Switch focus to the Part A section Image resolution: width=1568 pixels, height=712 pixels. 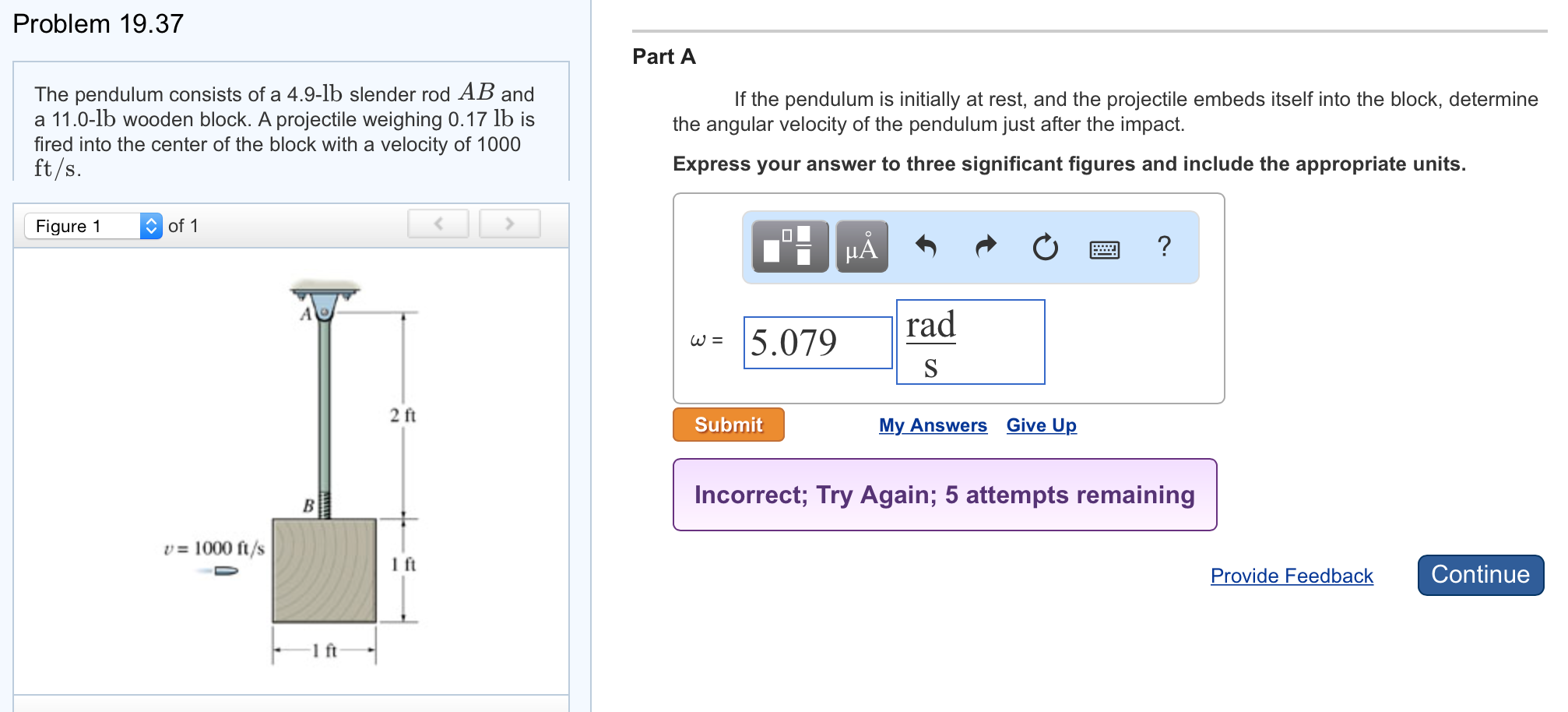pos(663,56)
